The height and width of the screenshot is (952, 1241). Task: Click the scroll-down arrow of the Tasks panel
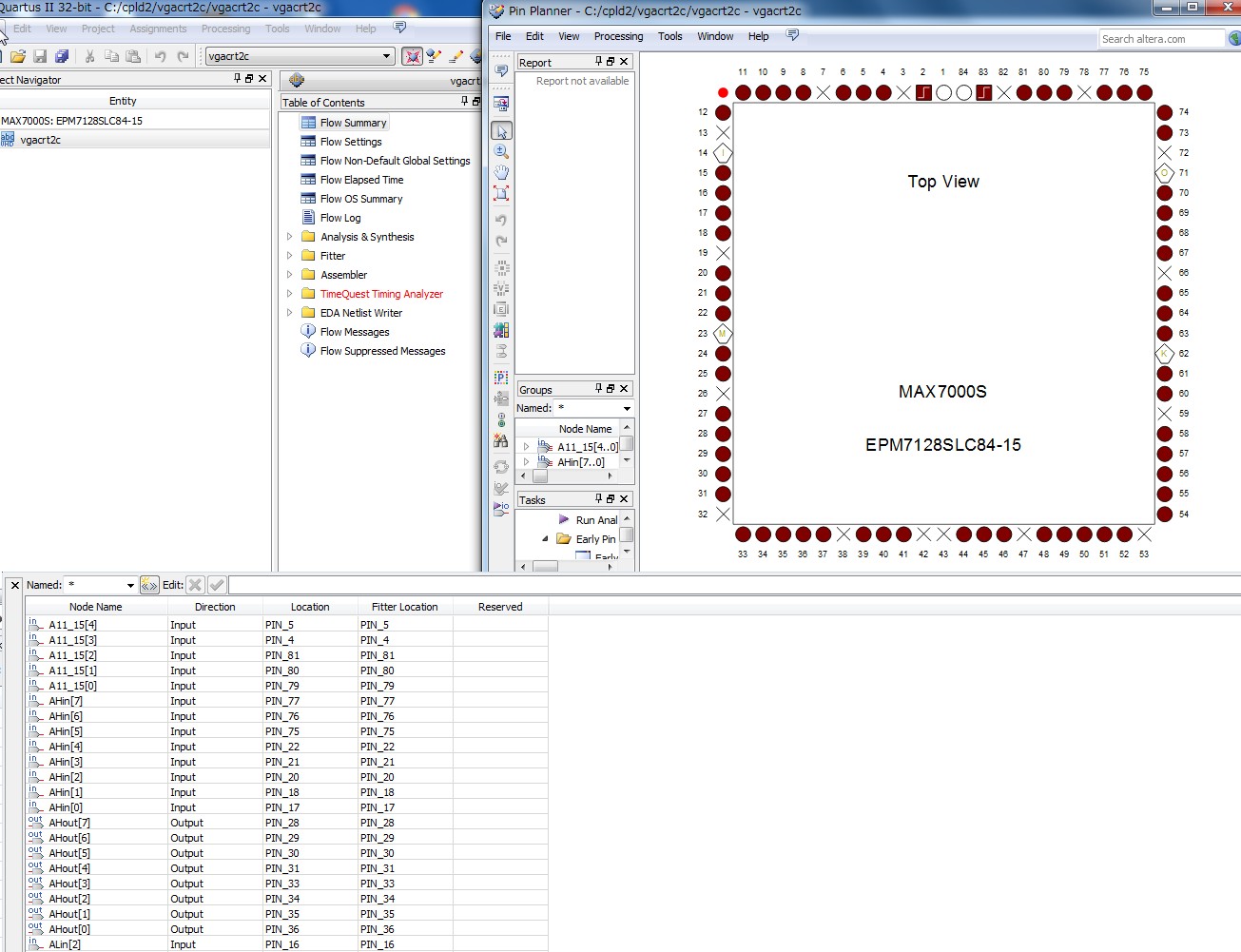click(627, 551)
